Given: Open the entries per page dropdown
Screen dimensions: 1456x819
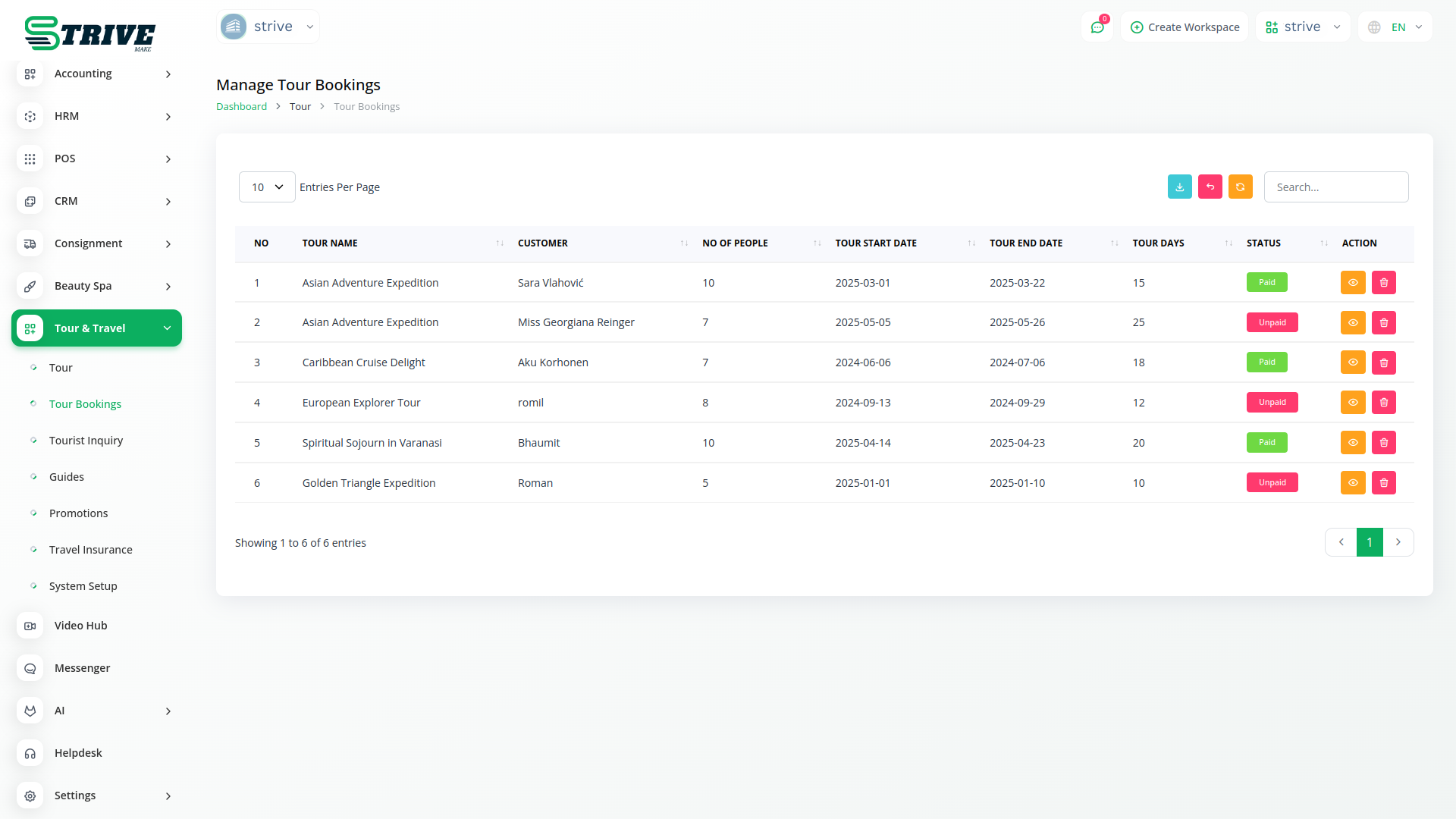Looking at the screenshot, I should click(x=267, y=187).
